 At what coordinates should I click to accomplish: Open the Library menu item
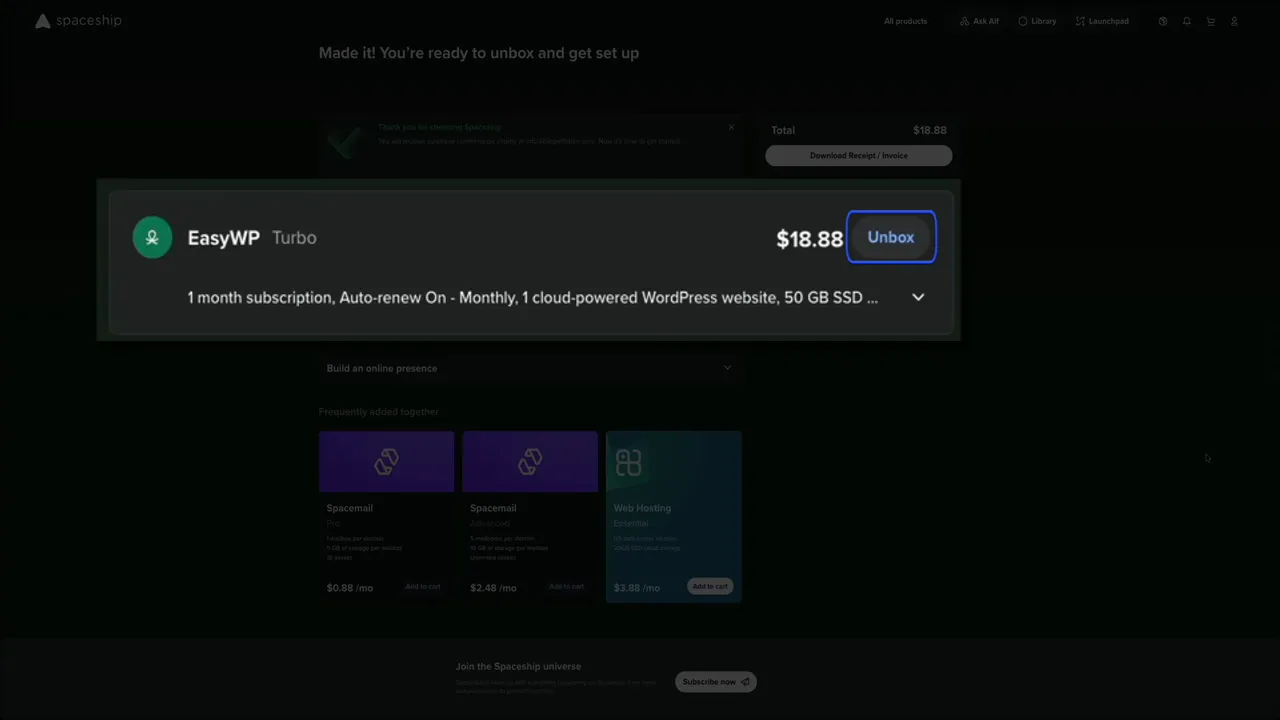pyautogui.click(x=1037, y=21)
